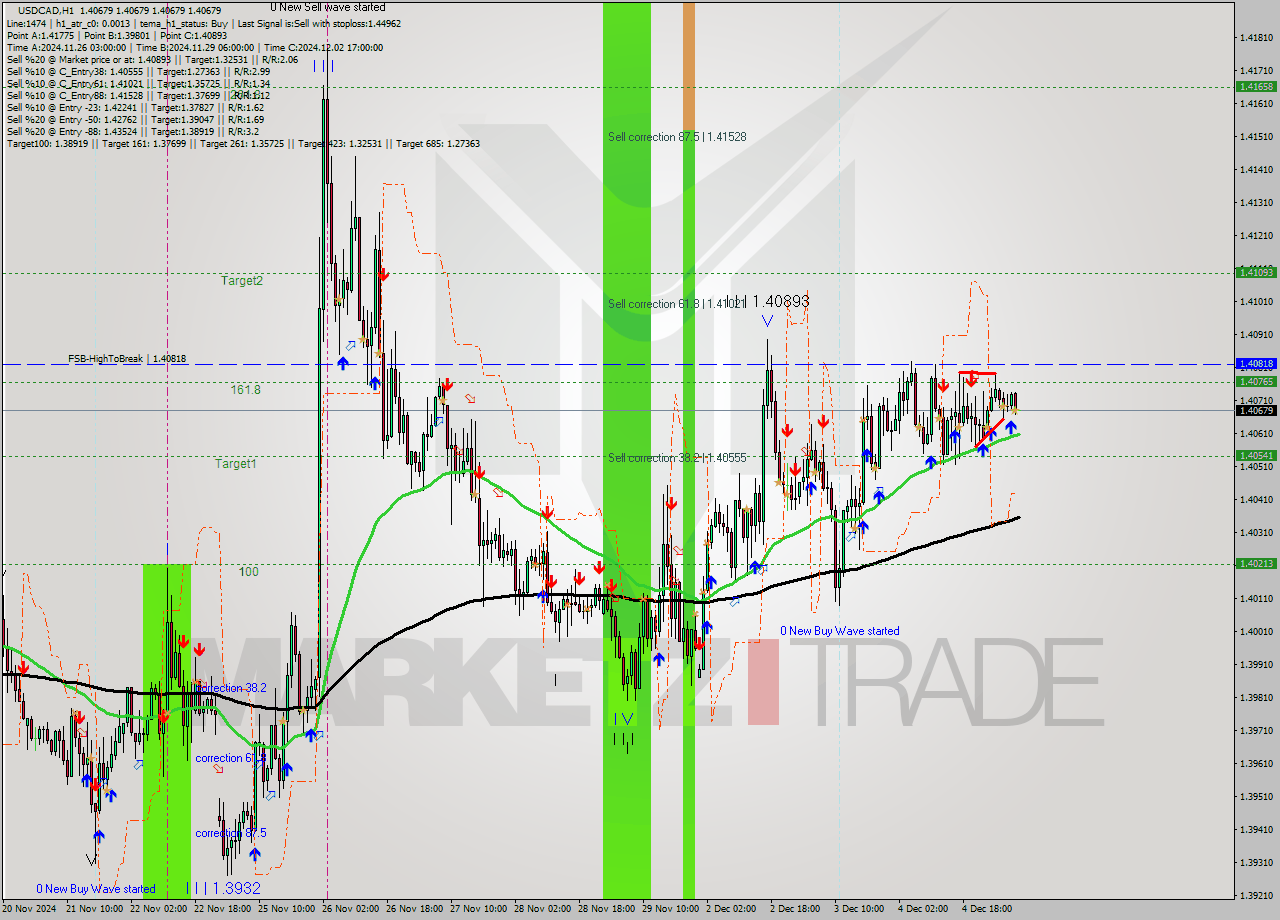Click 'Sell correction 38.2 | 1.40555' label
The image size is (1280, 920).
677,457
